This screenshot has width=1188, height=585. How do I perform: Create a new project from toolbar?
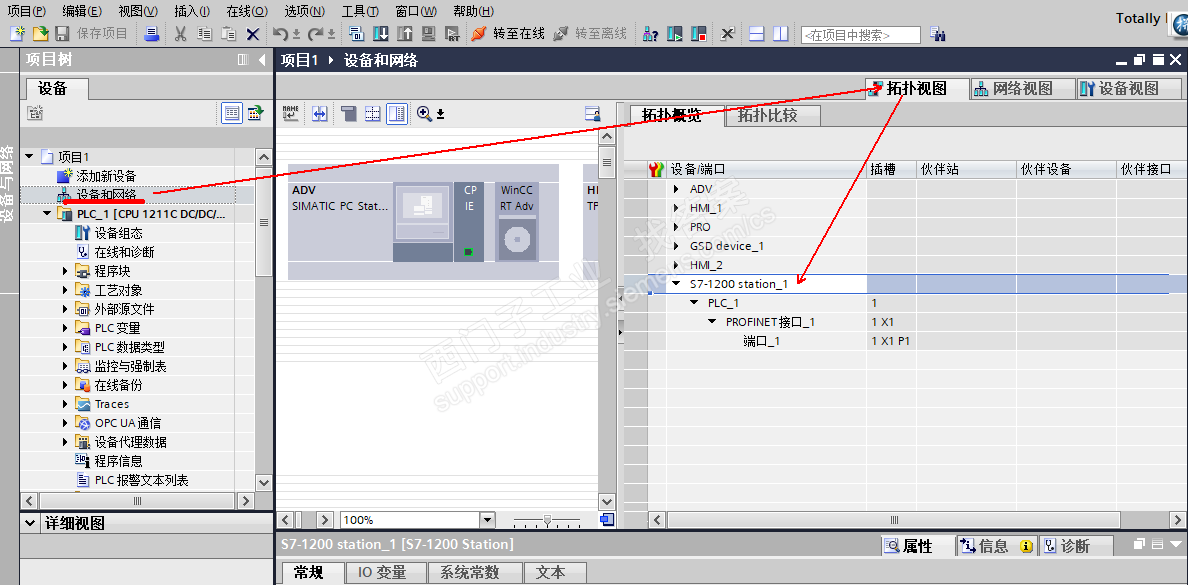click(x=17, y=34)
